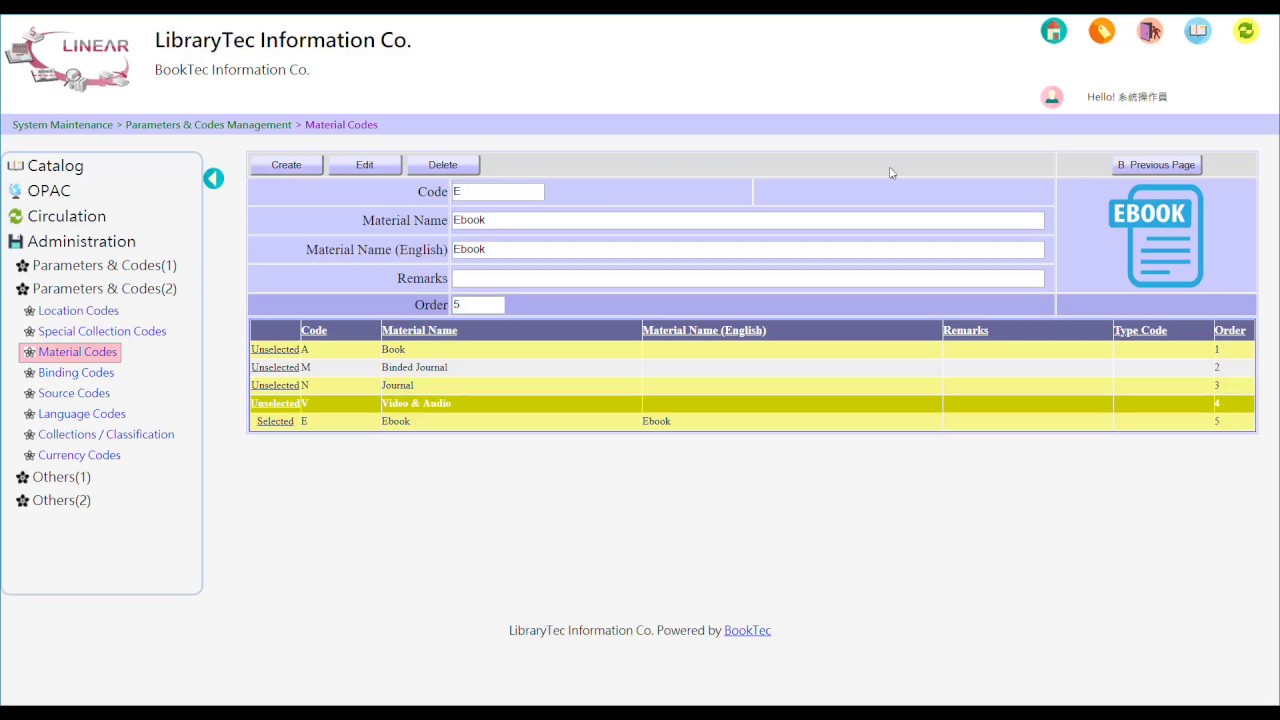Expand Others(1) section
Screen dimensions: 1280x720
click(62, 477)
